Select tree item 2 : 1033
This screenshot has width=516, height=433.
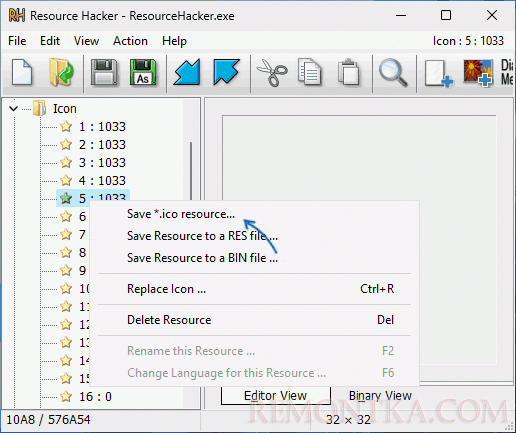[102, 145]
